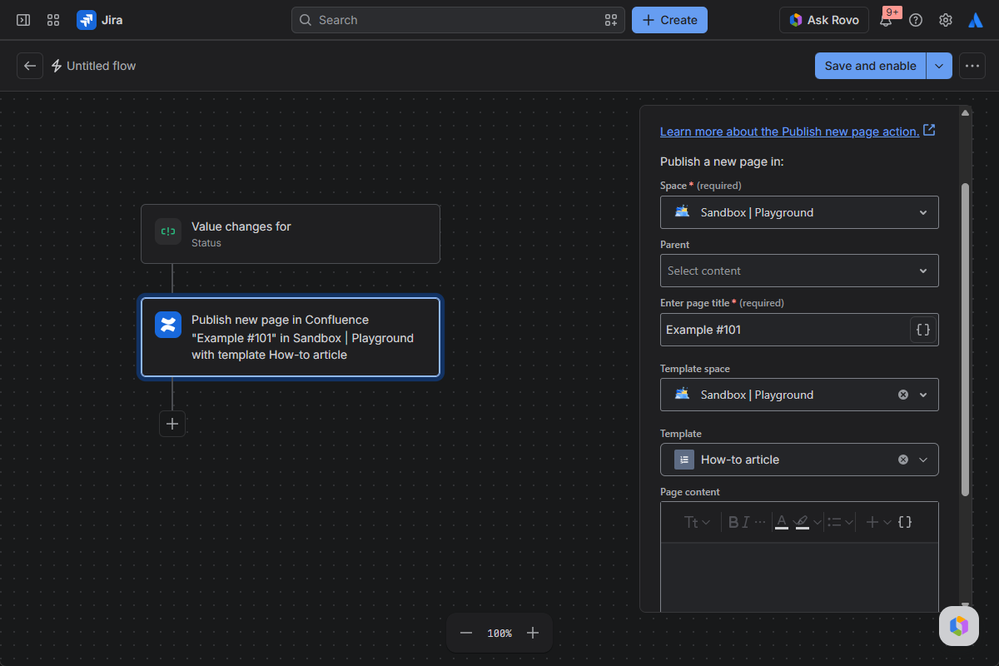Open settings gear
Screen dimensions: 999x666
(x=945, y=20)
